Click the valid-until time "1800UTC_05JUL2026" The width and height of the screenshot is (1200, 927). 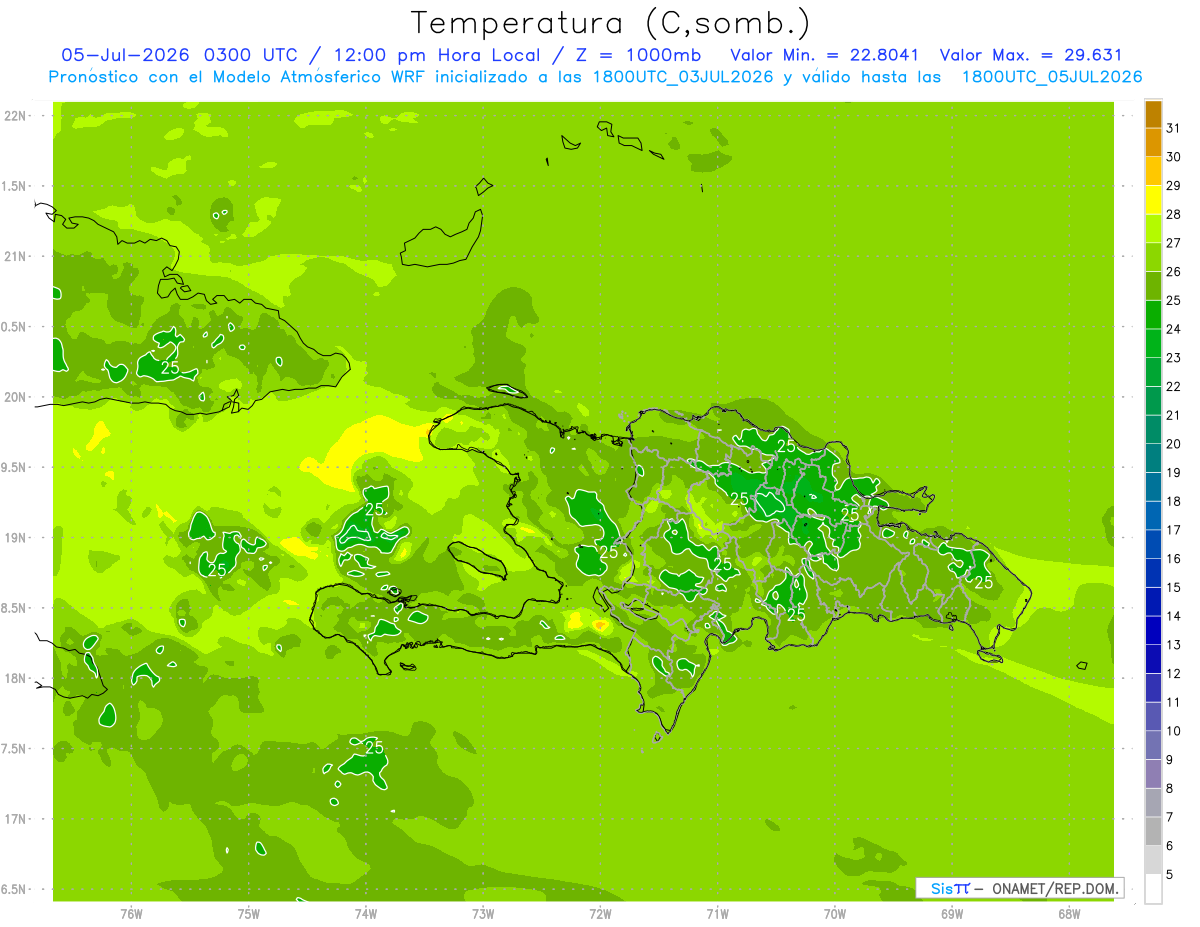pyautogui.click(x=1052, y=77)
